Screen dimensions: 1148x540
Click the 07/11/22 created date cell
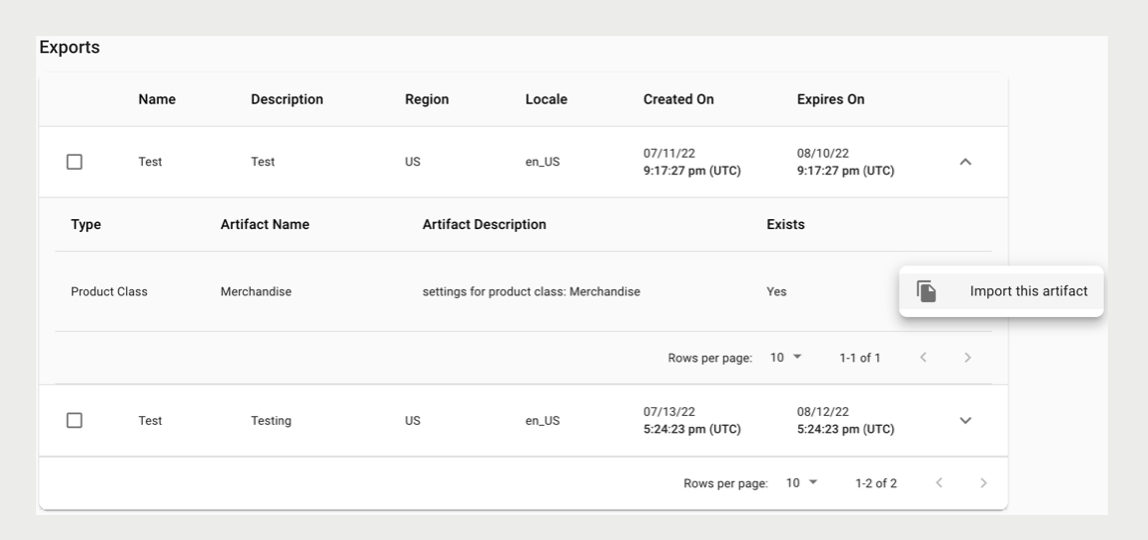669,154
